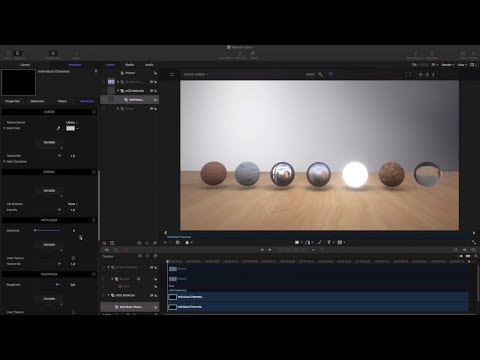Select the Paint Stroke tool

click(x=320, y=242)
